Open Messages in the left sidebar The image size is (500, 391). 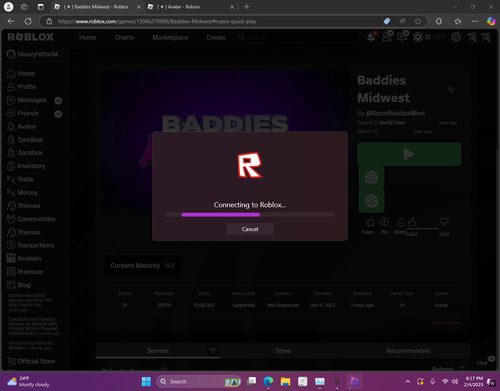pos(27,100)
